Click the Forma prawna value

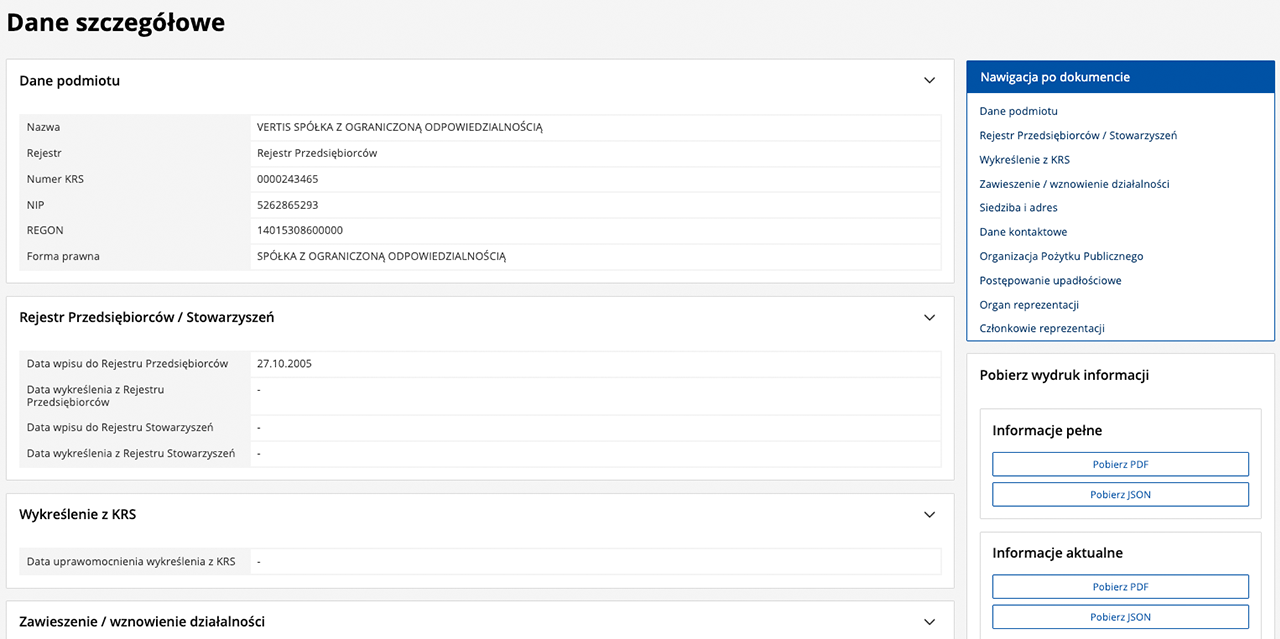click(381, 256)
